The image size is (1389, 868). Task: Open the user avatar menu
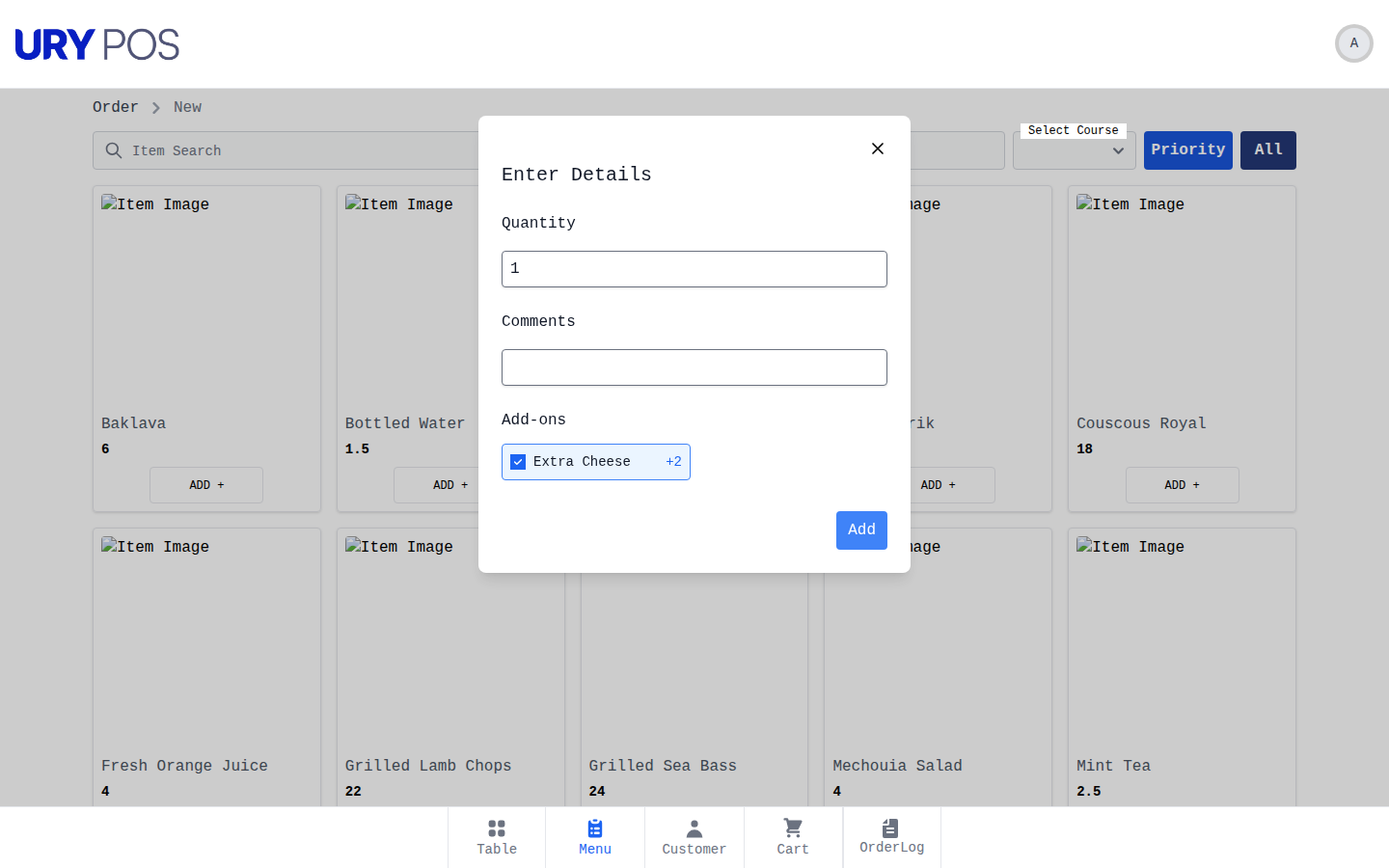coord(1354,43)
